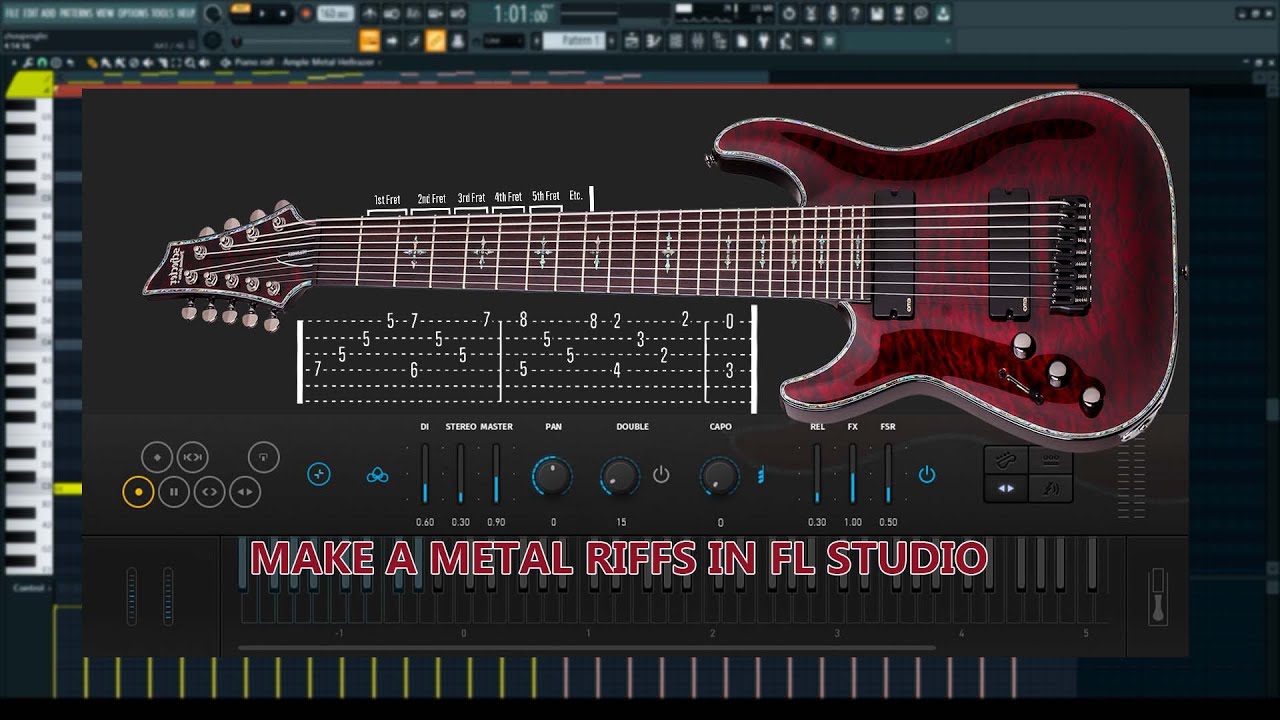Click the question mark help icon
1280x720 pixels.
[854, 14]
